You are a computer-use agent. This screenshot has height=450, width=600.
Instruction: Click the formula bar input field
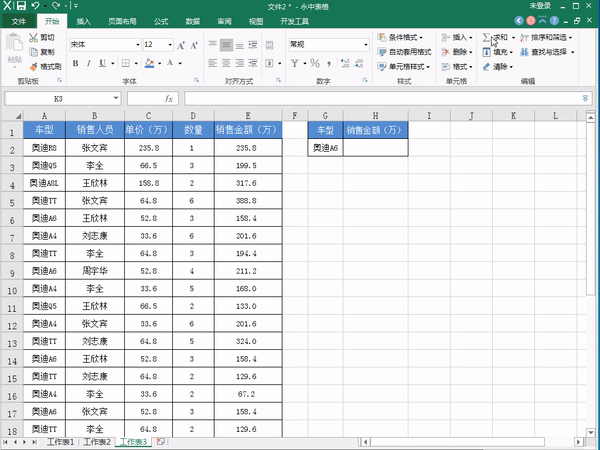tap(383, 99)
